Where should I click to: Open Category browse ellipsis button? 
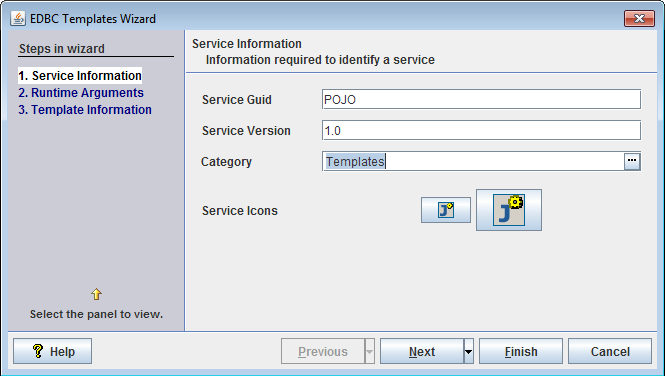pos(632,162)
